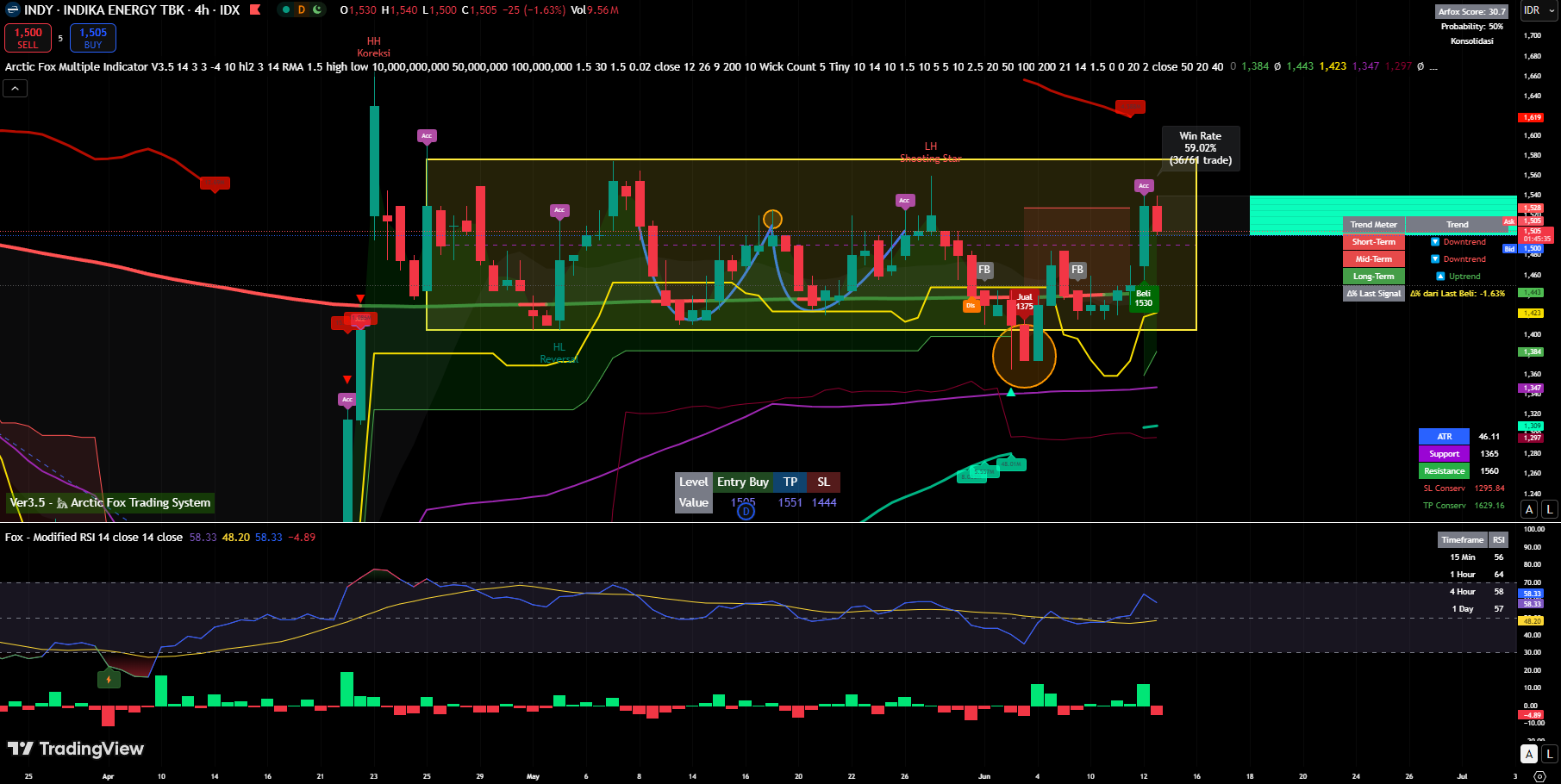Screen dimensions: 1561x784
Task: Click the blue circled D dividend marker
Action: click(x=746, y=511)
